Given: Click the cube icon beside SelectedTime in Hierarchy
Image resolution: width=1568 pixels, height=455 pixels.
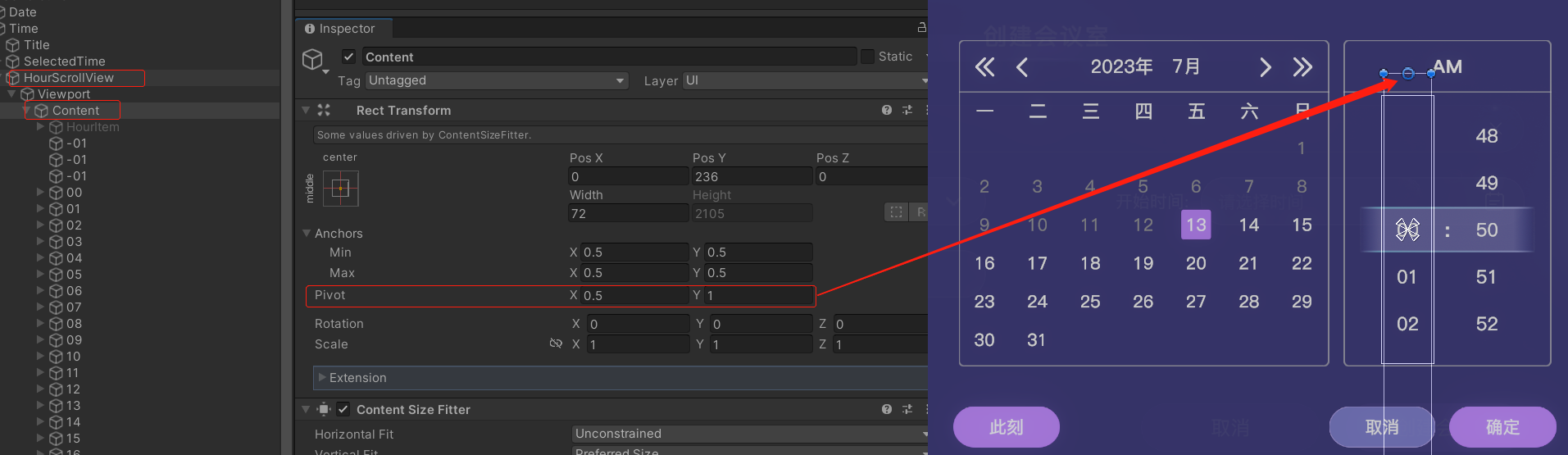Looking at the screenshot, I should tap(13, 61).
